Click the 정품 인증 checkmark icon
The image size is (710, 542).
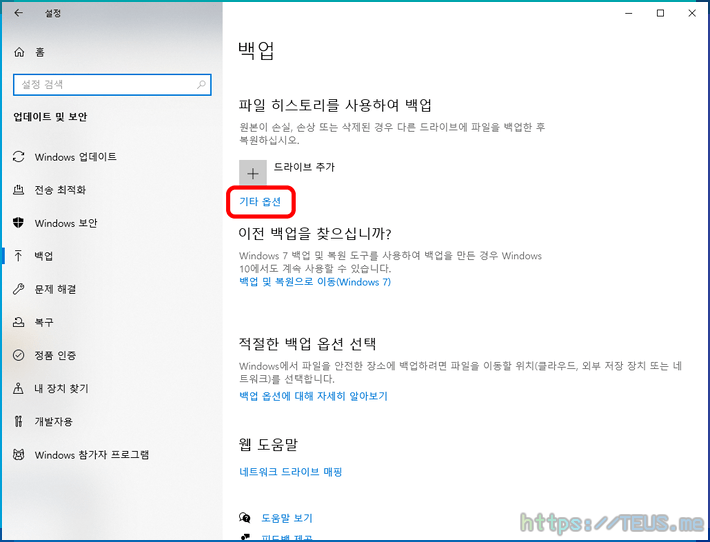[x=19, y=355]
